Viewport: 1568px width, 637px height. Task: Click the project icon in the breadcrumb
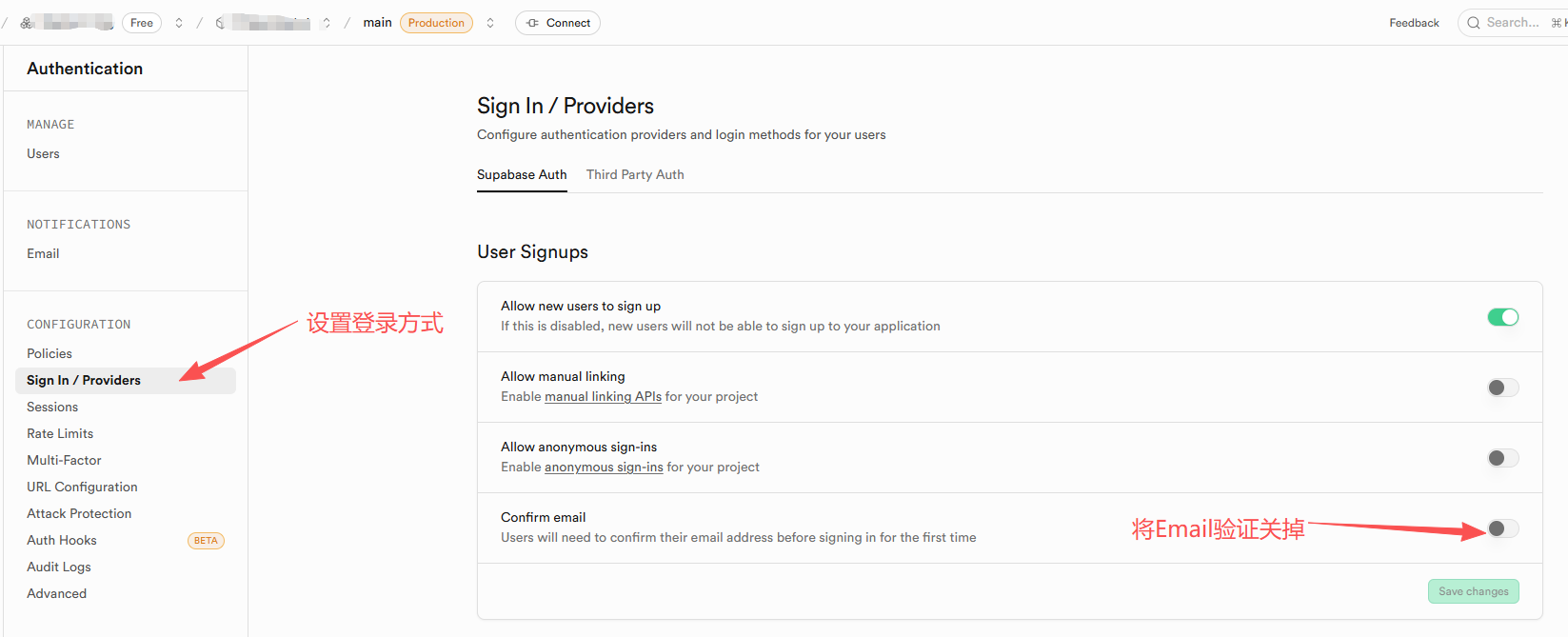pos(220,23)
